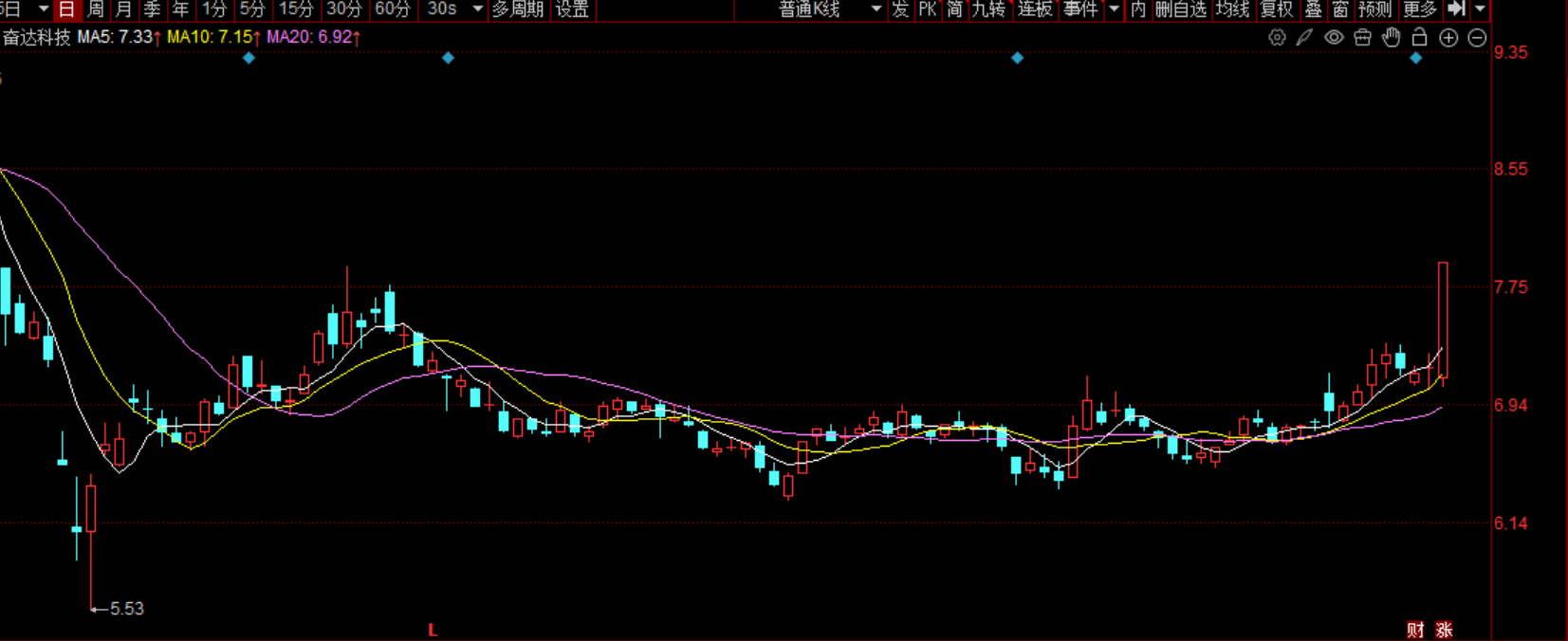Click the PK compare button
This screenshot has height=641, width=1568.
pos(928,9)
